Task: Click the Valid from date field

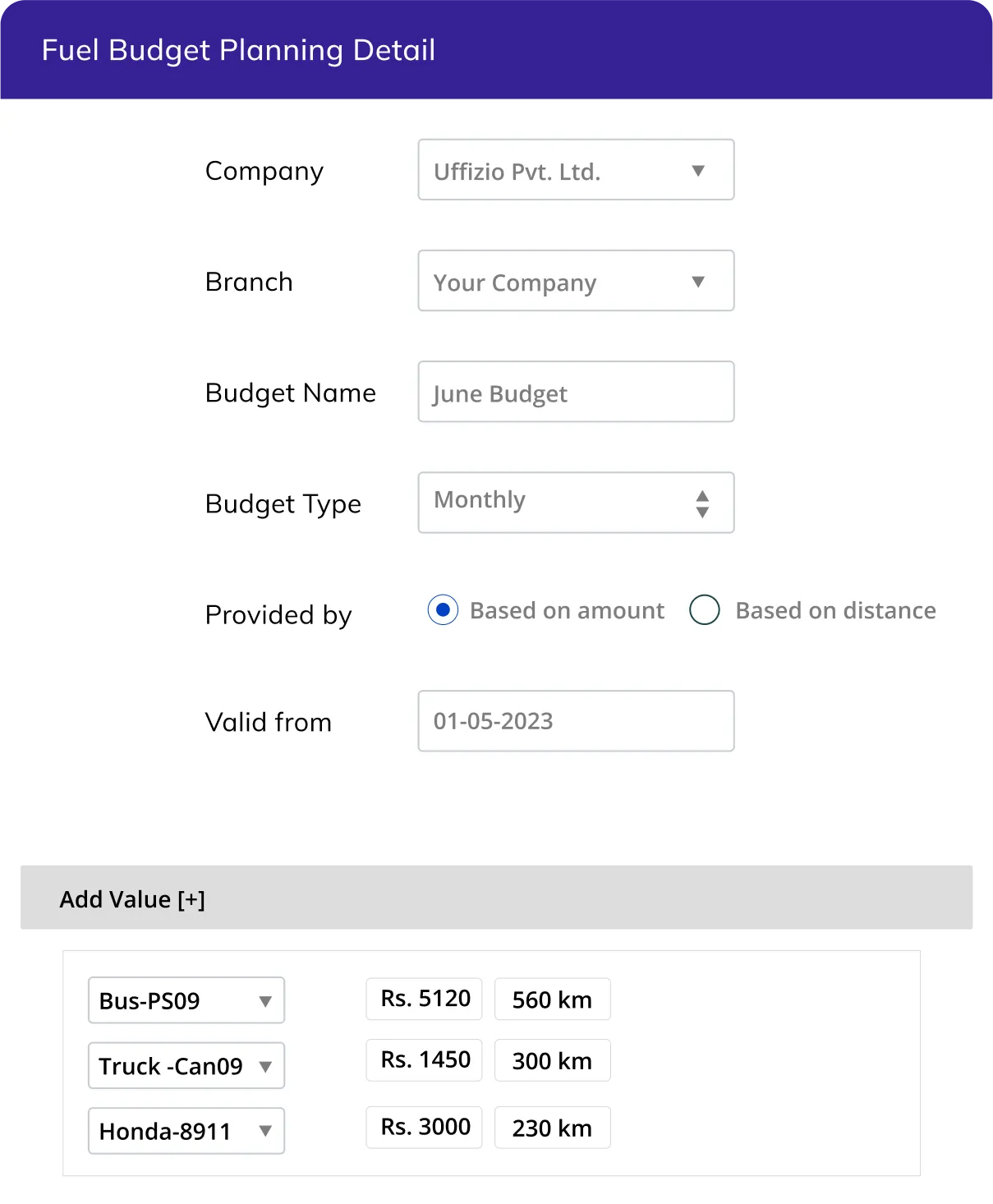Action: point(576,721)
